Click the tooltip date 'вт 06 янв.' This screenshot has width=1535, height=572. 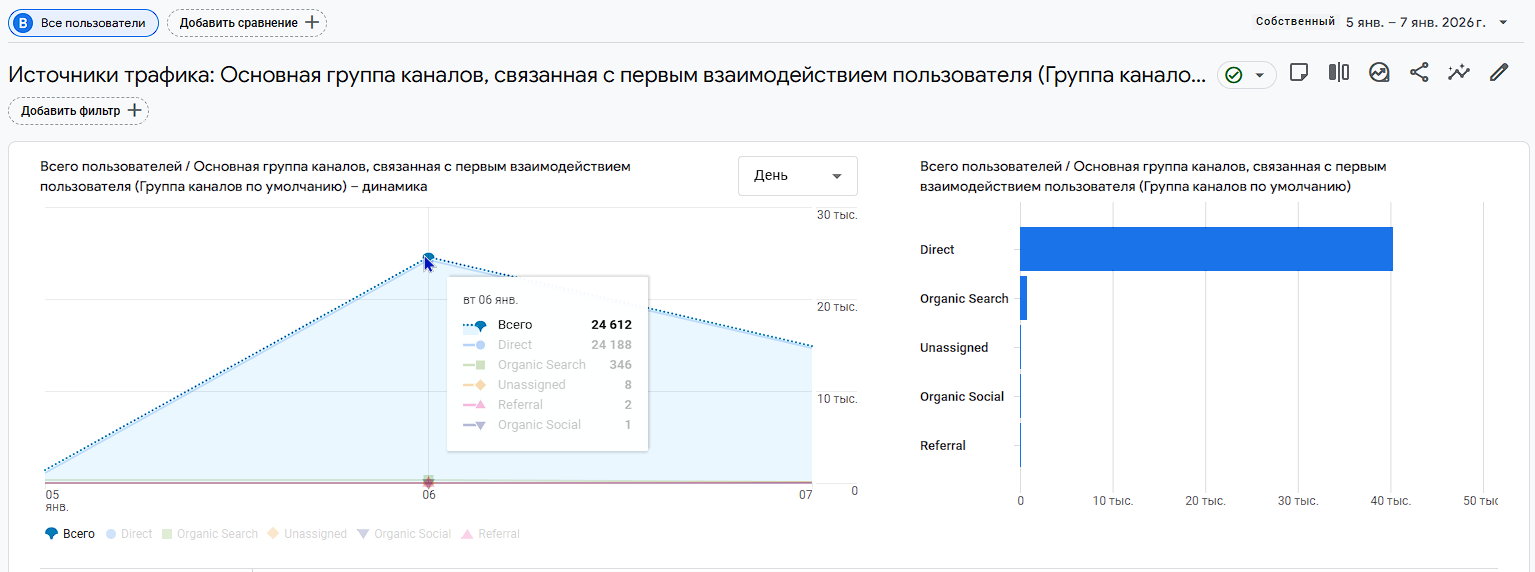point(491,299)
